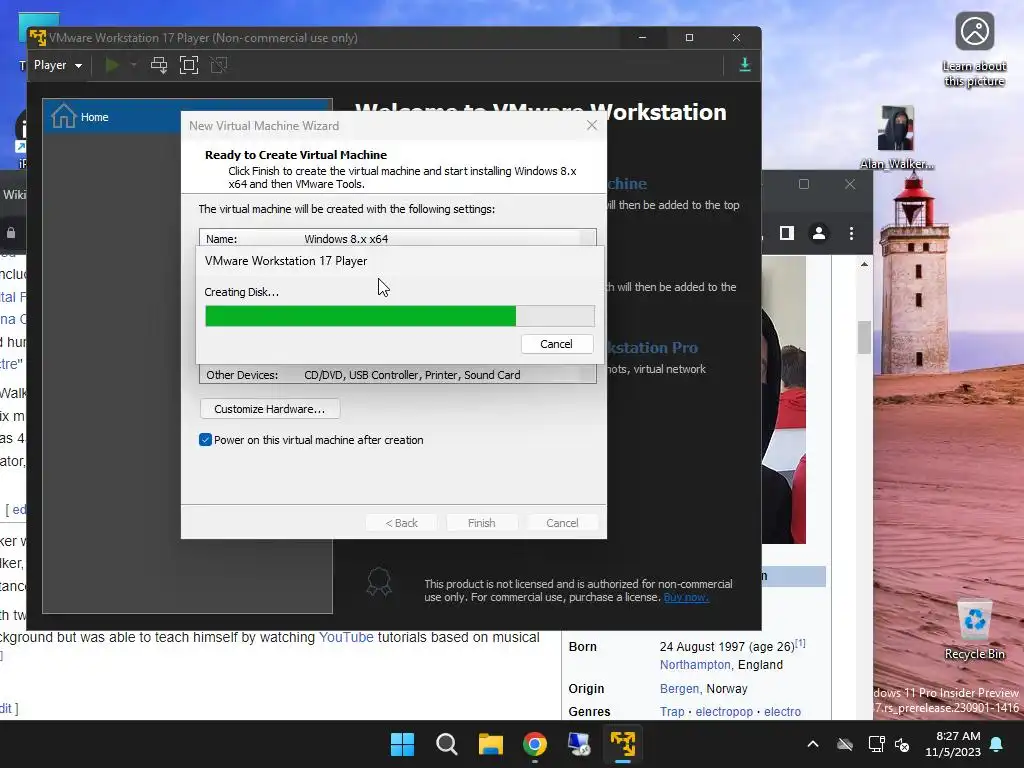Viewport: 1024px width, 768px height.
Task: Click Alan Walker portrait image in Chrome
Action: click(784, 400)
